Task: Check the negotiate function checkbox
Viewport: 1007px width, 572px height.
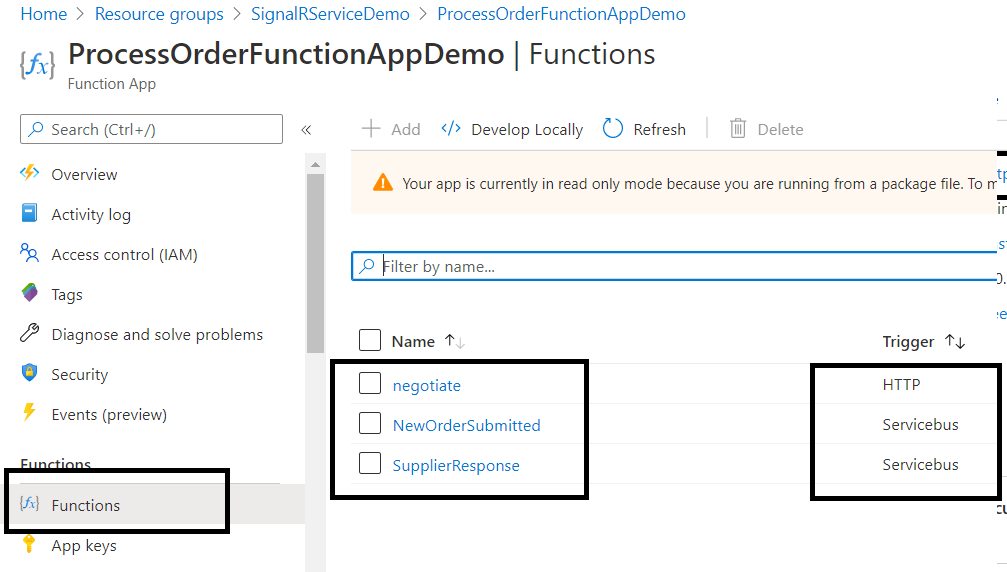Action: (x=370, y=383)
